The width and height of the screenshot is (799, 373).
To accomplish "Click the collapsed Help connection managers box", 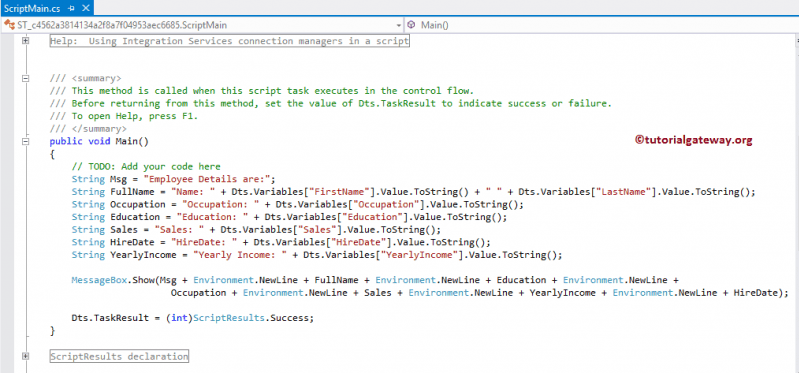I will 229,41.
